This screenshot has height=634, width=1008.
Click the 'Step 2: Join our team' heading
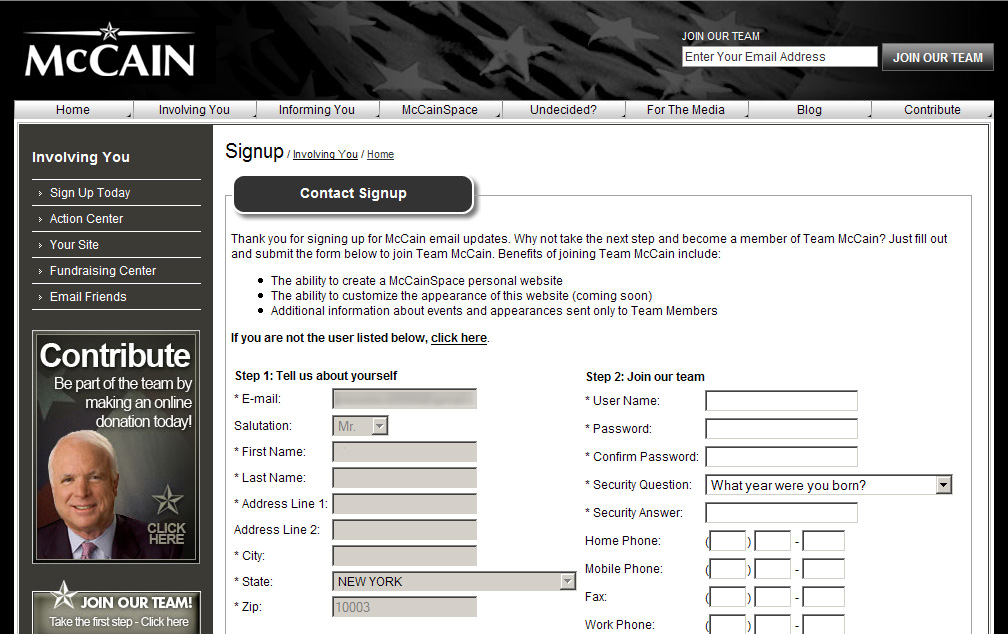coord(645,377)
